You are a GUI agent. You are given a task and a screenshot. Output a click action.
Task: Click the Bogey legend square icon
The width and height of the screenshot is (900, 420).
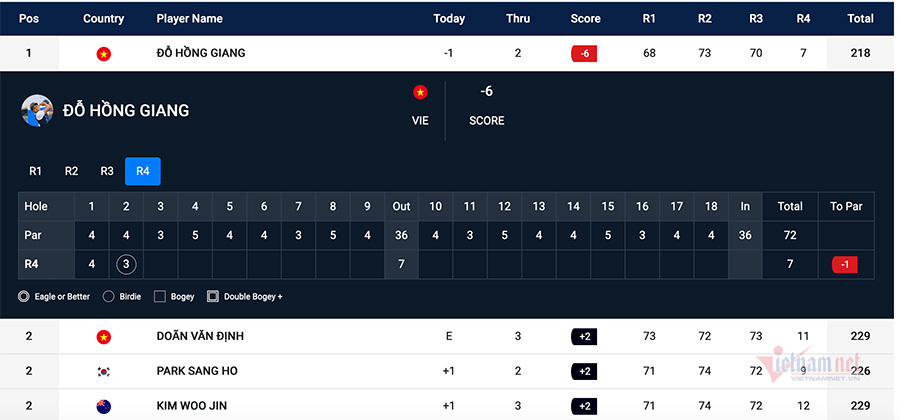coord(160,296)
